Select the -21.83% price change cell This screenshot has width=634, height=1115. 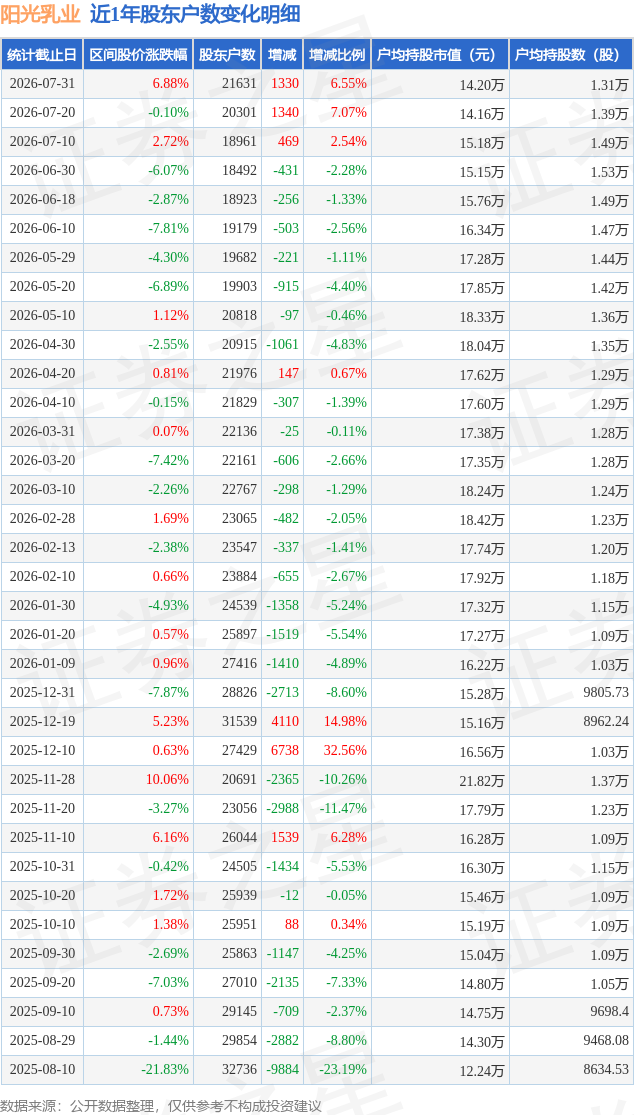click(x=138, y=1069)
